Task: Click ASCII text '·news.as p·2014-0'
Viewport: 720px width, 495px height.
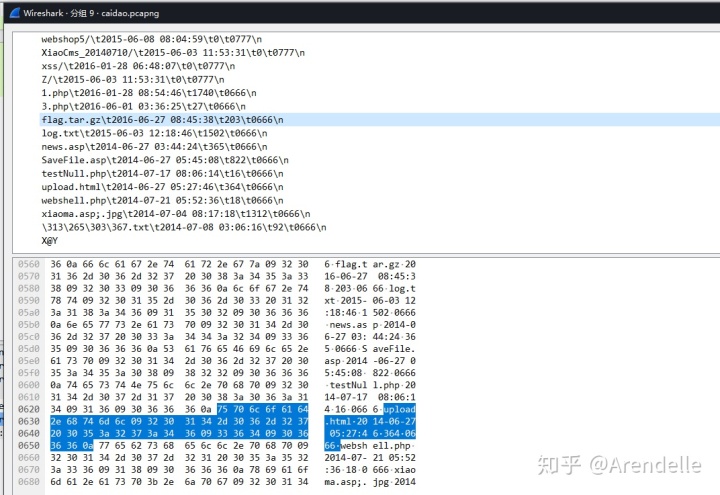Action: (x=370, y=325)
